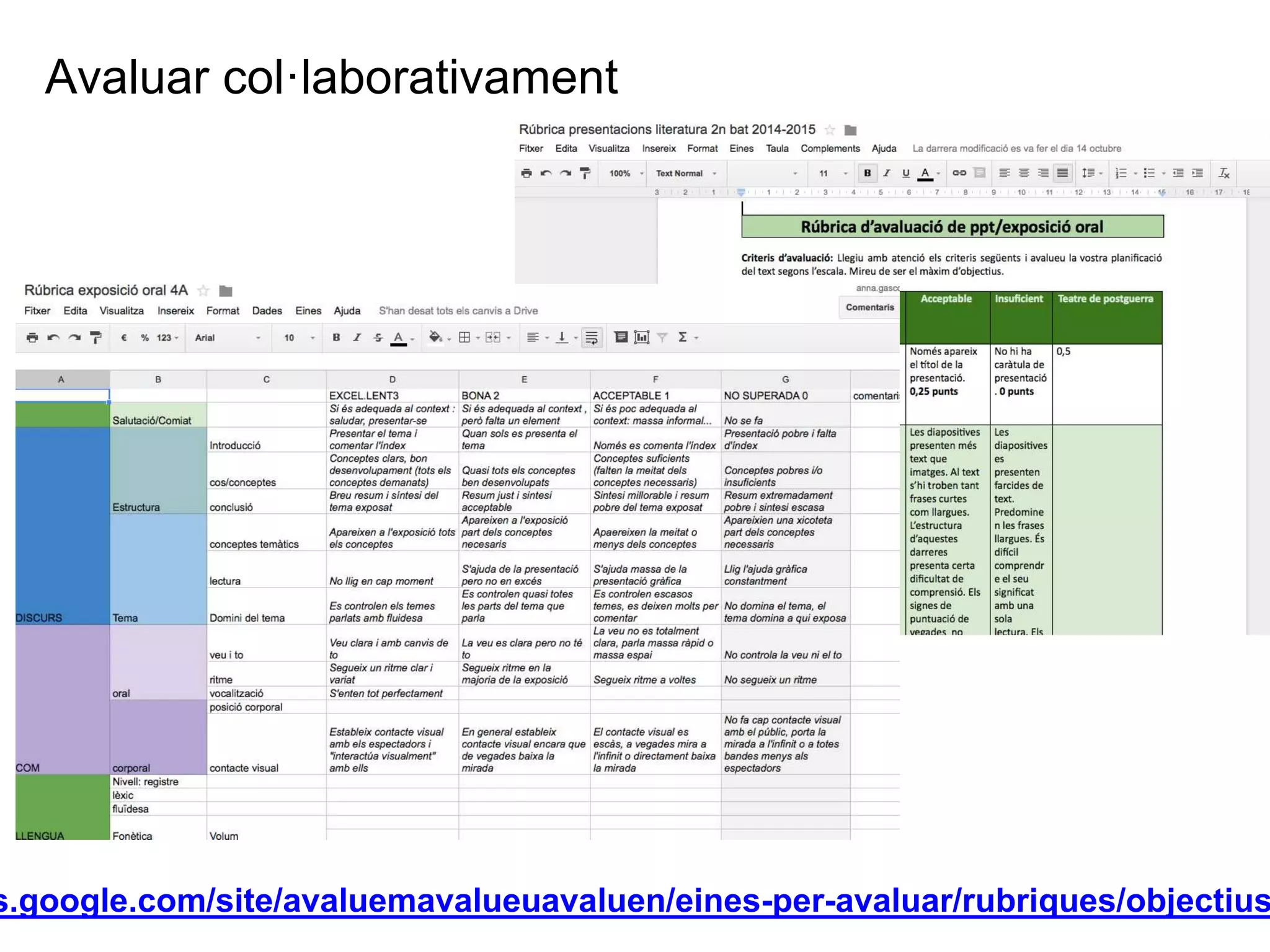Right-align text in document
The image size is (1270, 952).
click(1043, 173)
